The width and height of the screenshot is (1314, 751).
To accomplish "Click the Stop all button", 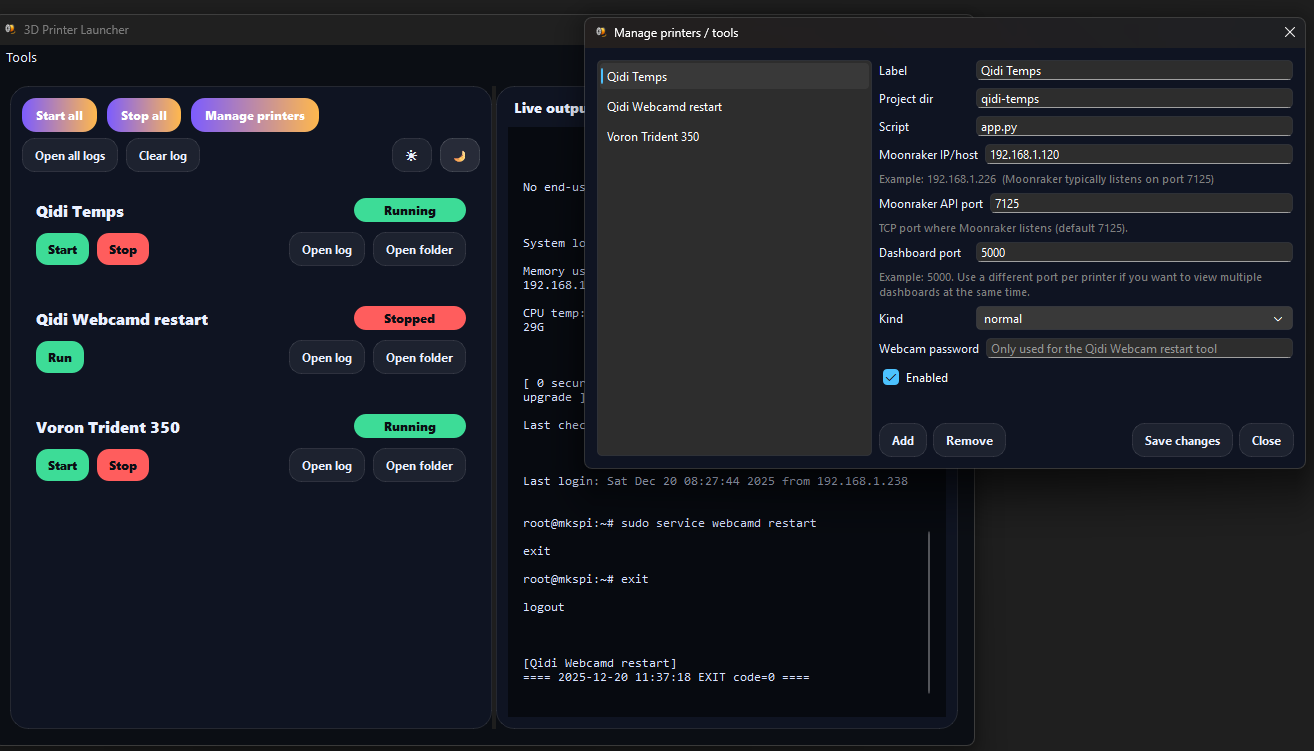I will 144,115.
